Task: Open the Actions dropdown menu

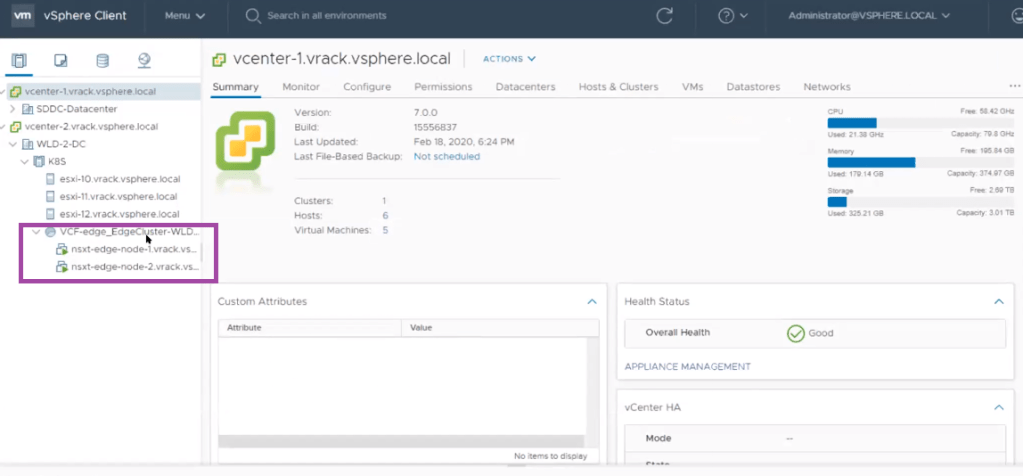Action: click(509, 59)
